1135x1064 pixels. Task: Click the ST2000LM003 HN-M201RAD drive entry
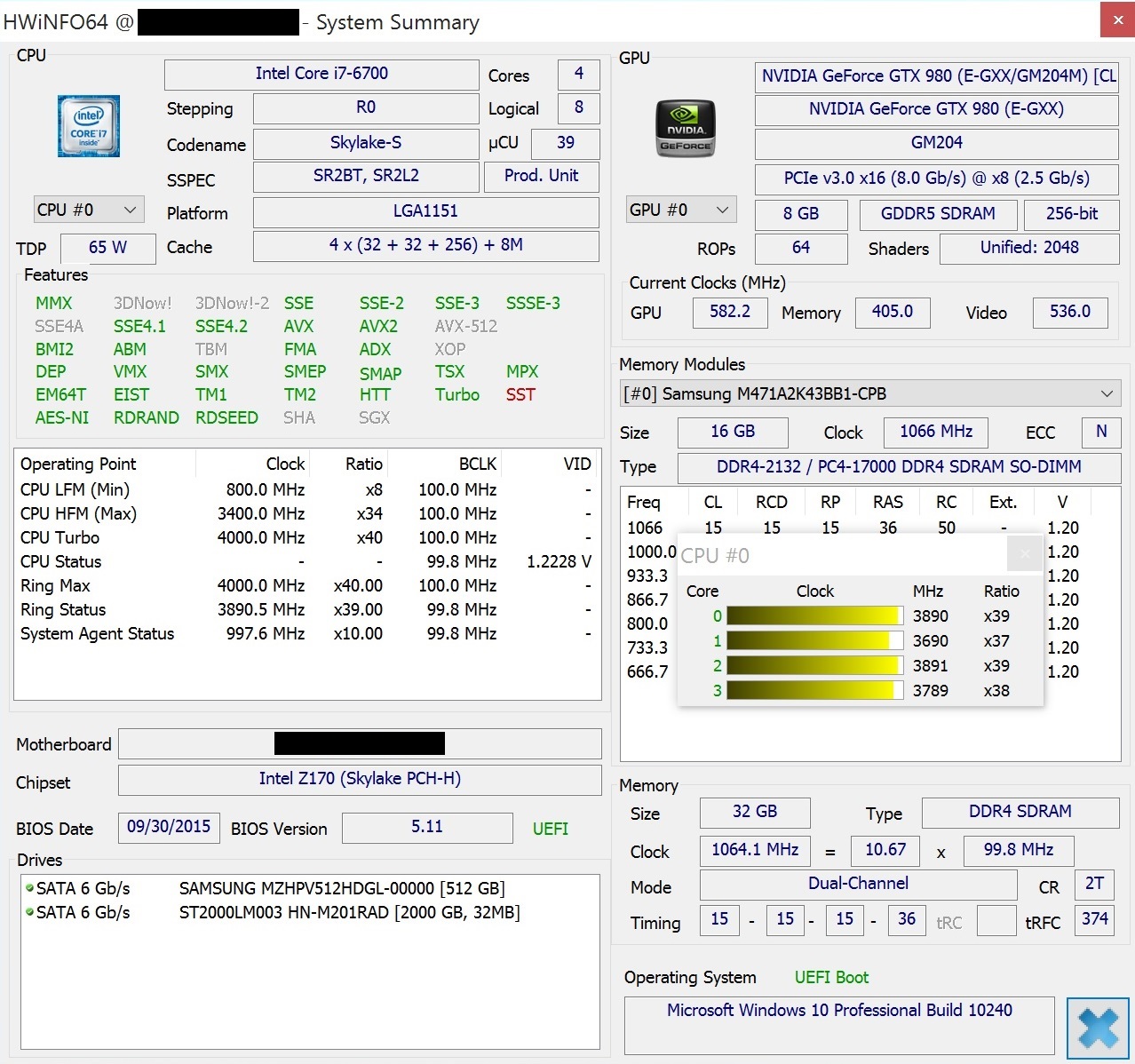pyautogui.click(x=350, y=912)
